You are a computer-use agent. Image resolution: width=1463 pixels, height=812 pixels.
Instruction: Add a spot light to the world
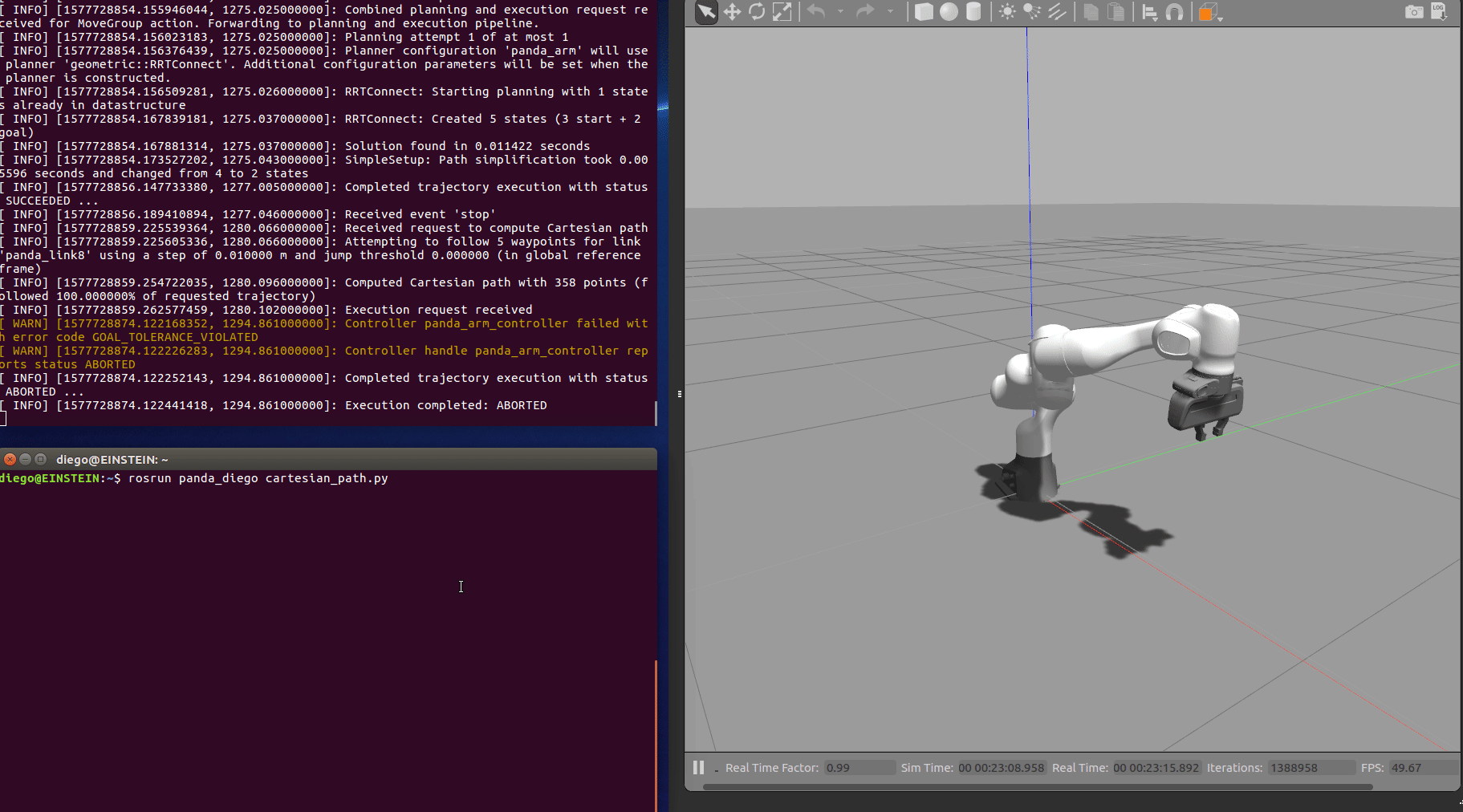(1032, 12)
